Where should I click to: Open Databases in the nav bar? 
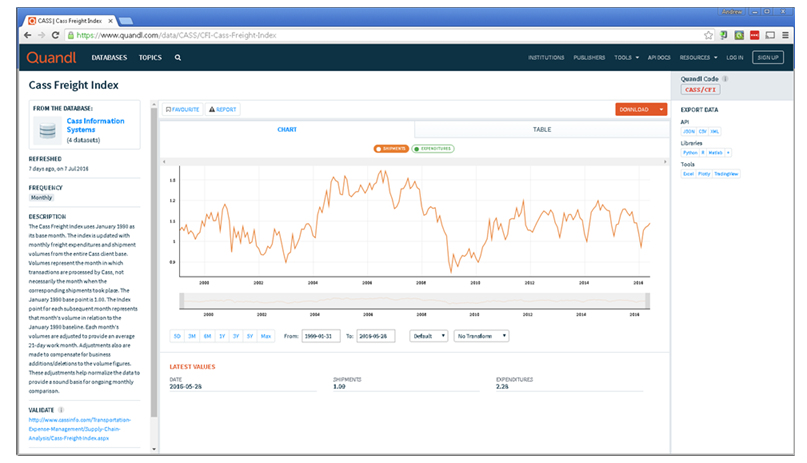109,58
